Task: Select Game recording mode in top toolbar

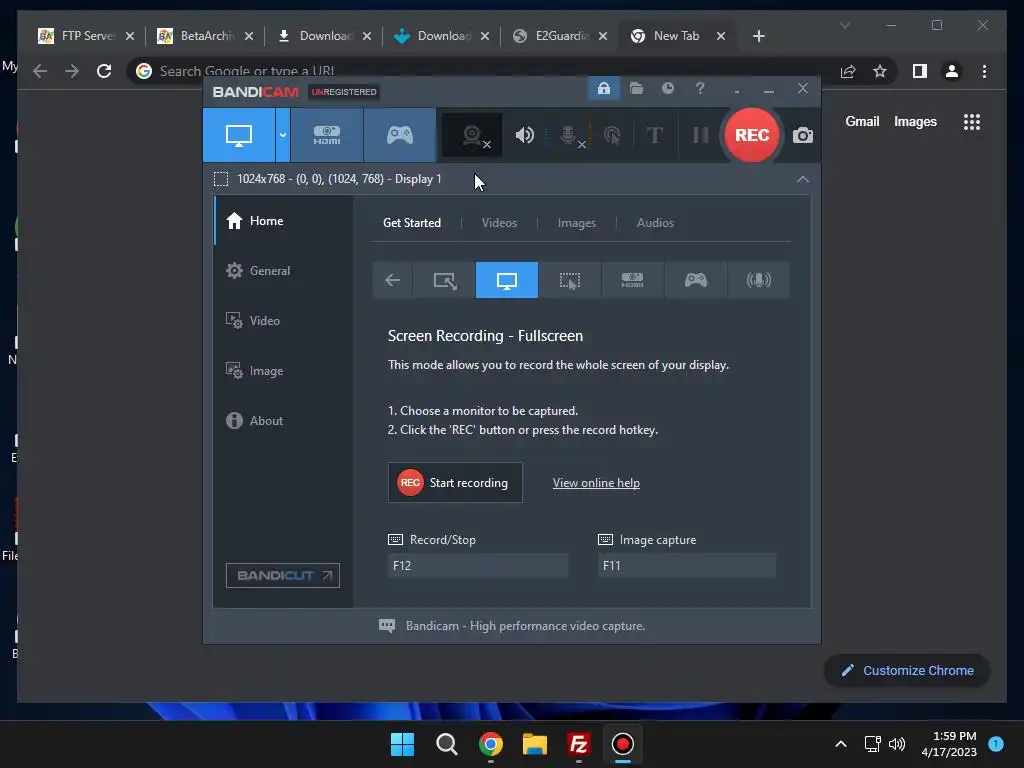Action: [x=400, y=135]
